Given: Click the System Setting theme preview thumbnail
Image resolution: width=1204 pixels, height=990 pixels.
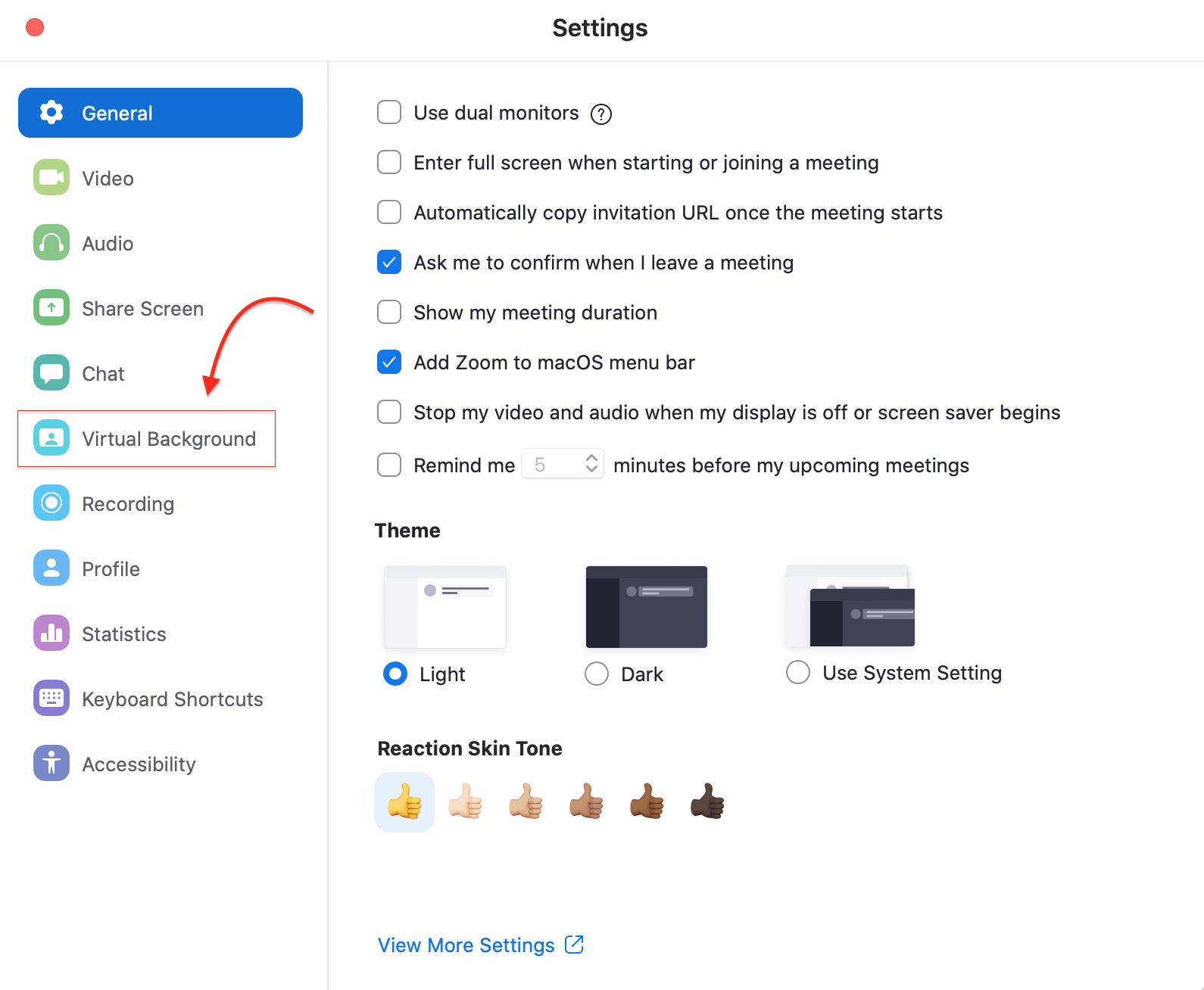Looking at the screenshot, I should [x=850, y=606].
